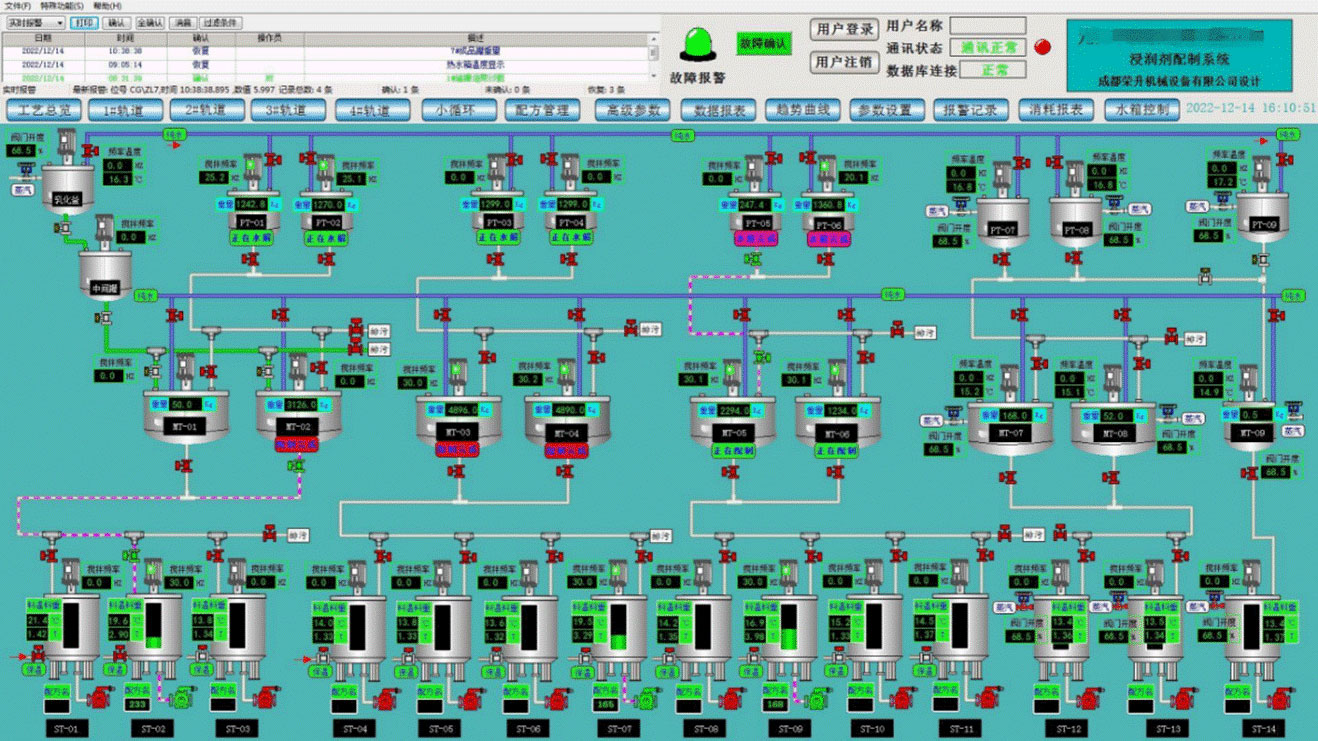Click the MT-05 mixing tank
Viewport: 1318px width, 741px height.
click(733, 420)
